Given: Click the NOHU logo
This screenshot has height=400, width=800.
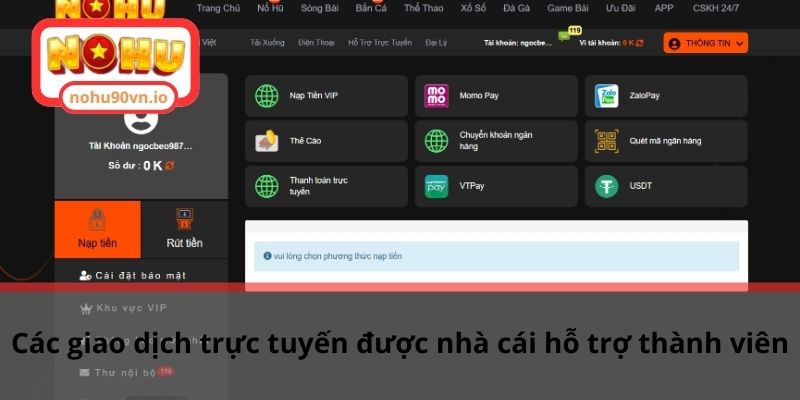Looking at the screenshot, I should pyautogui.click(x=116, y=55).
